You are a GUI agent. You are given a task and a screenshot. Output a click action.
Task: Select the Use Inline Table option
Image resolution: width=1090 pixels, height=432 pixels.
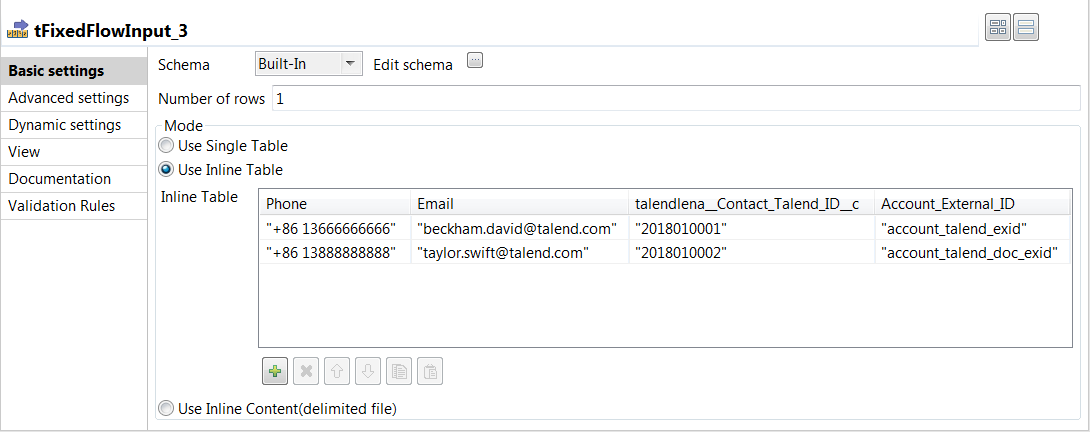click(x=166, y=170)
